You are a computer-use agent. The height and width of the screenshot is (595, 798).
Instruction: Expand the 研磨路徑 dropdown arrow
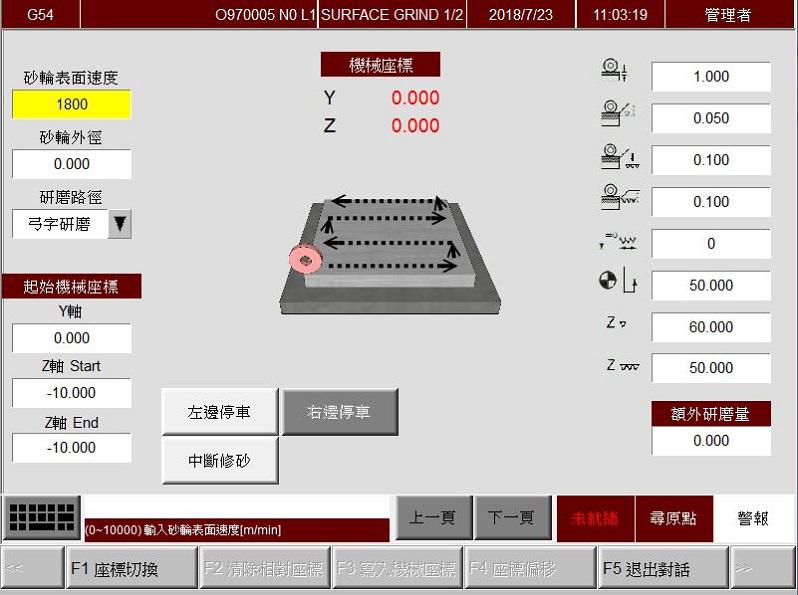coord(119,224)
